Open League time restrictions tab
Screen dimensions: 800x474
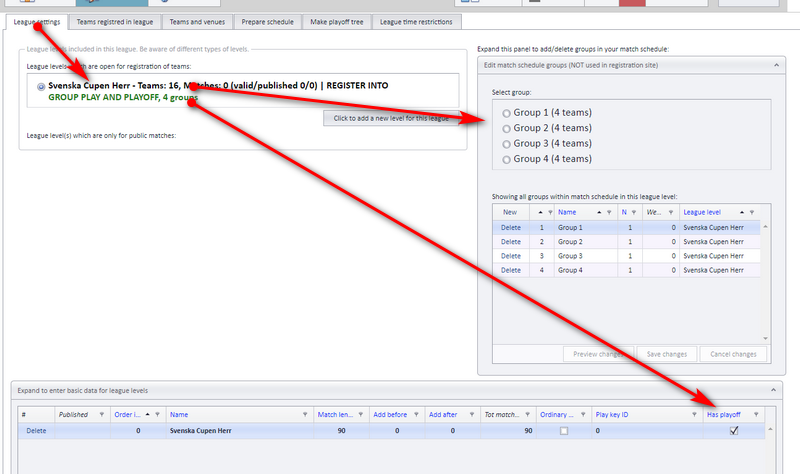pyautogui.click(x=416, y=22)
